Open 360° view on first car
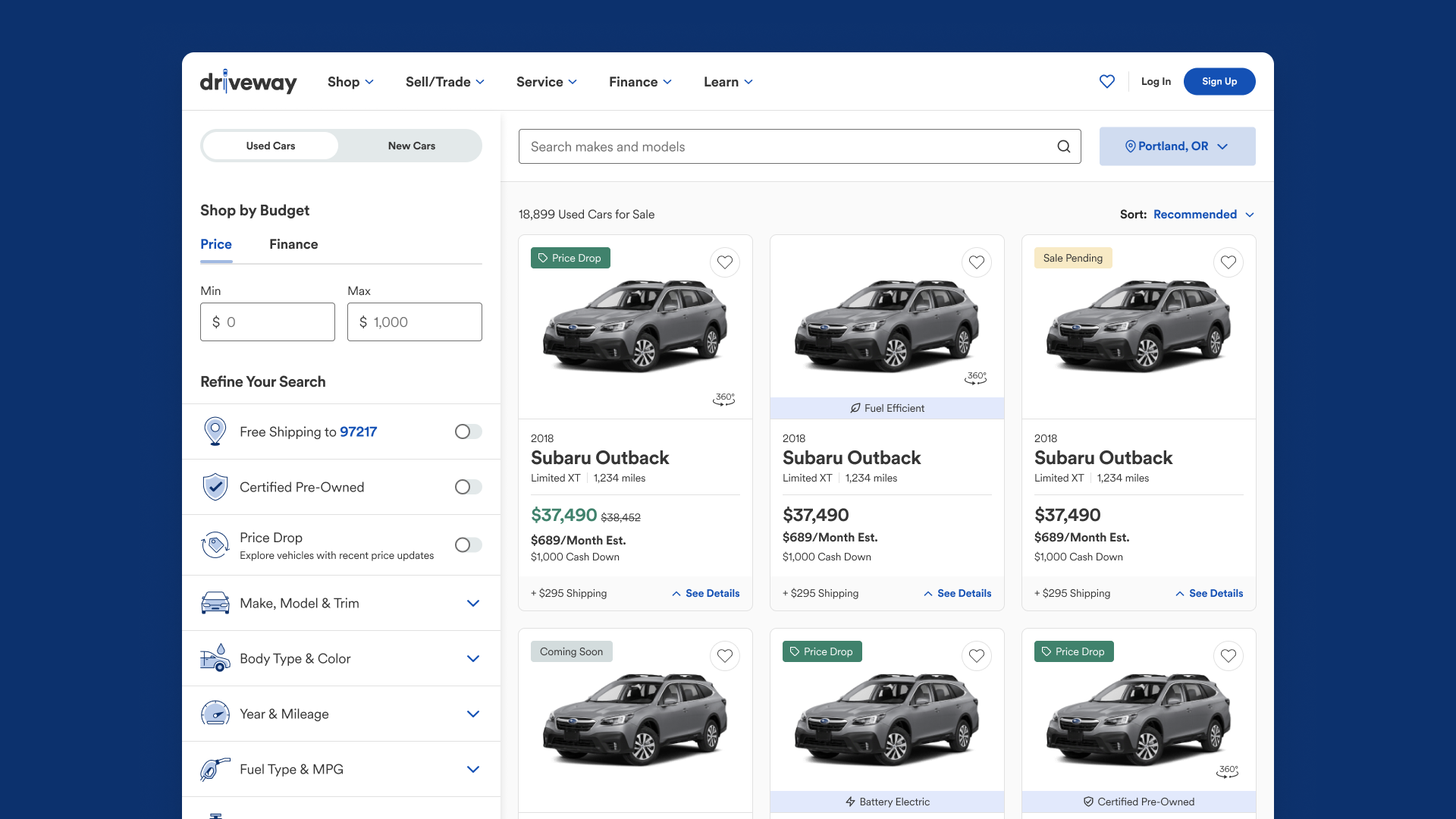 pos(724,399)
